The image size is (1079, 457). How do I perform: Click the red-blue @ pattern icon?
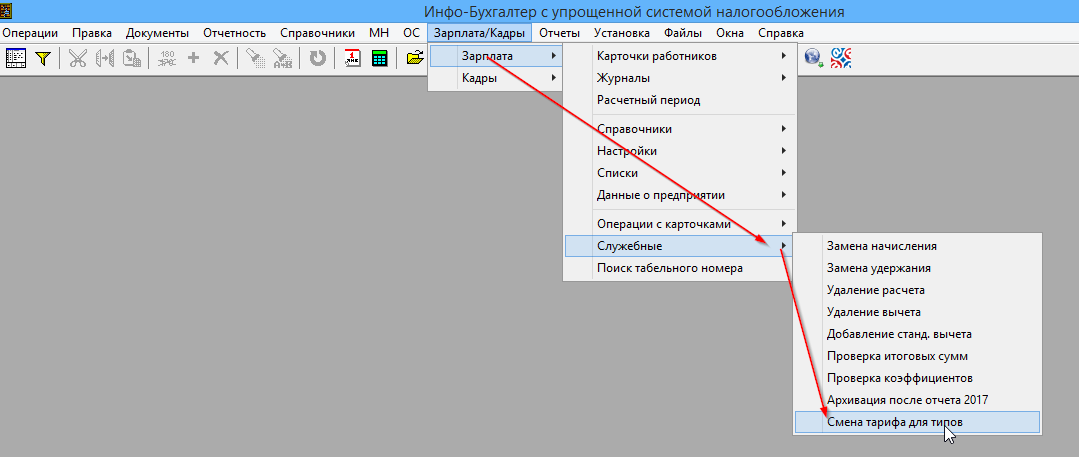click(841, 58)
